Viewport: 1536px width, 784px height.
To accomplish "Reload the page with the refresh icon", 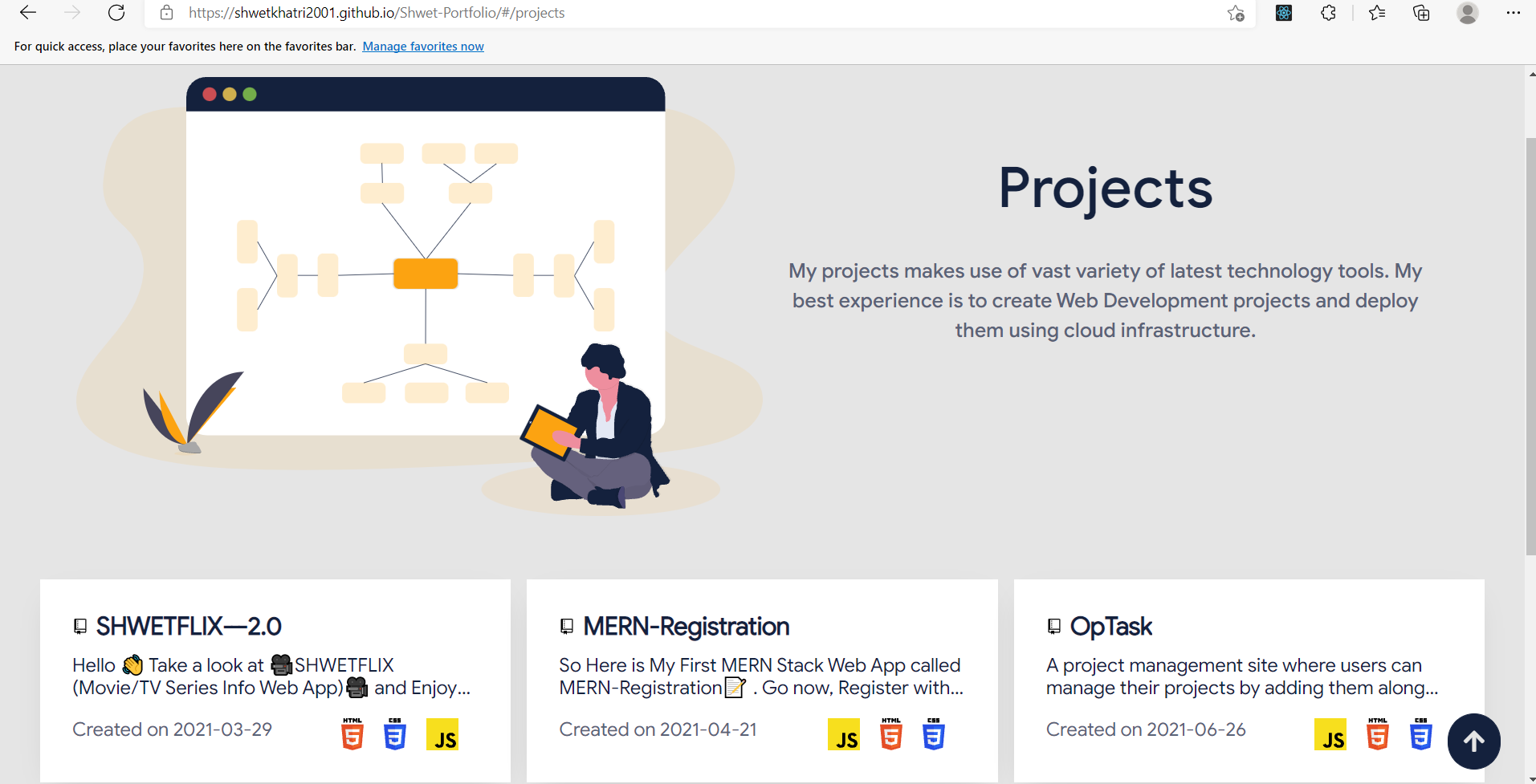I will click(x=116, y=13).
